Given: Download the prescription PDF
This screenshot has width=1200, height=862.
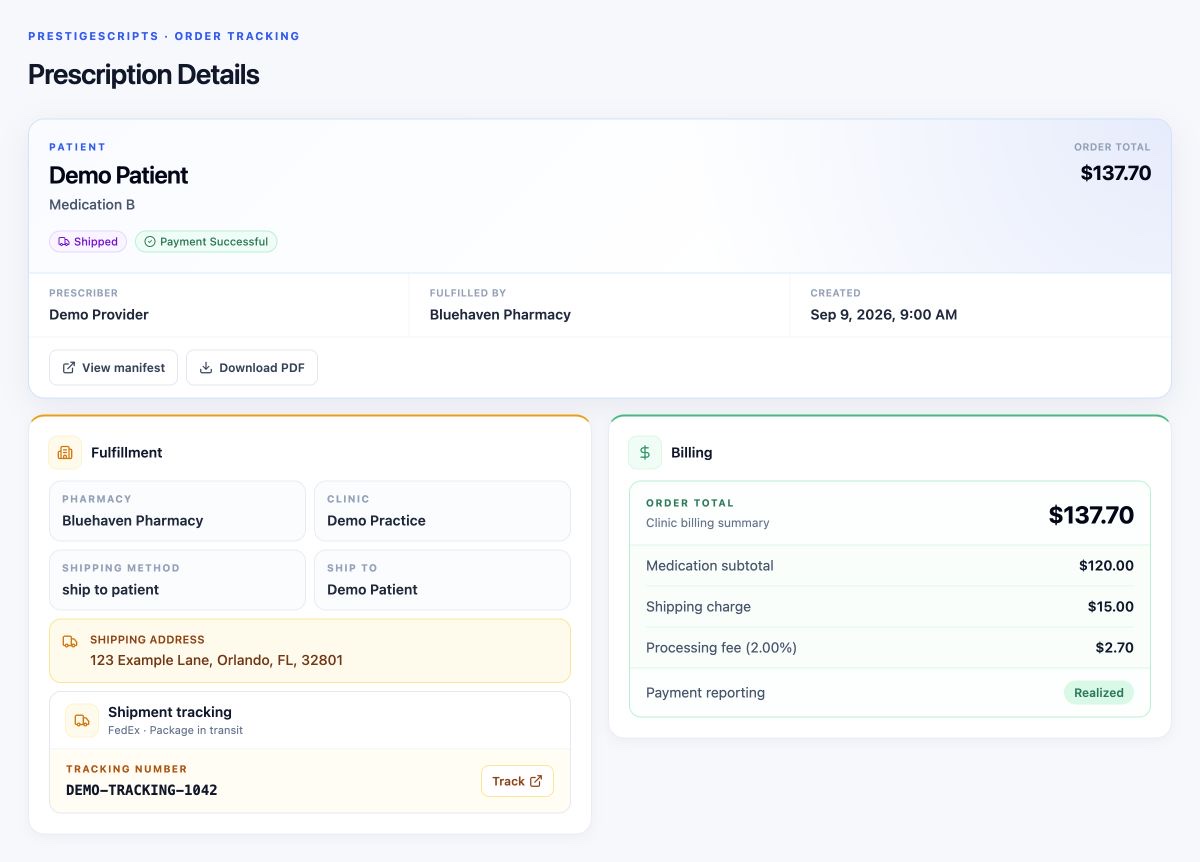Looking at the screenshot, I should 252,368.
